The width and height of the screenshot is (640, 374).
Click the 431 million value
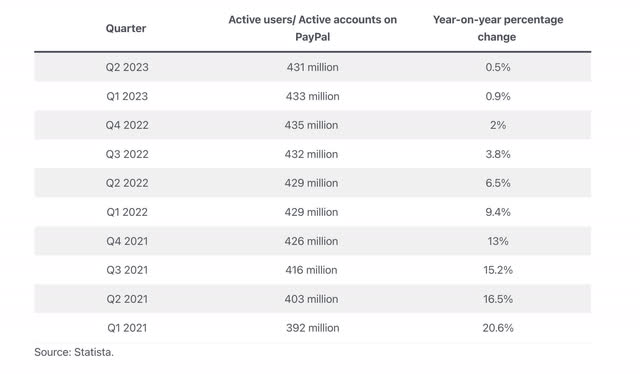point(312,67)
